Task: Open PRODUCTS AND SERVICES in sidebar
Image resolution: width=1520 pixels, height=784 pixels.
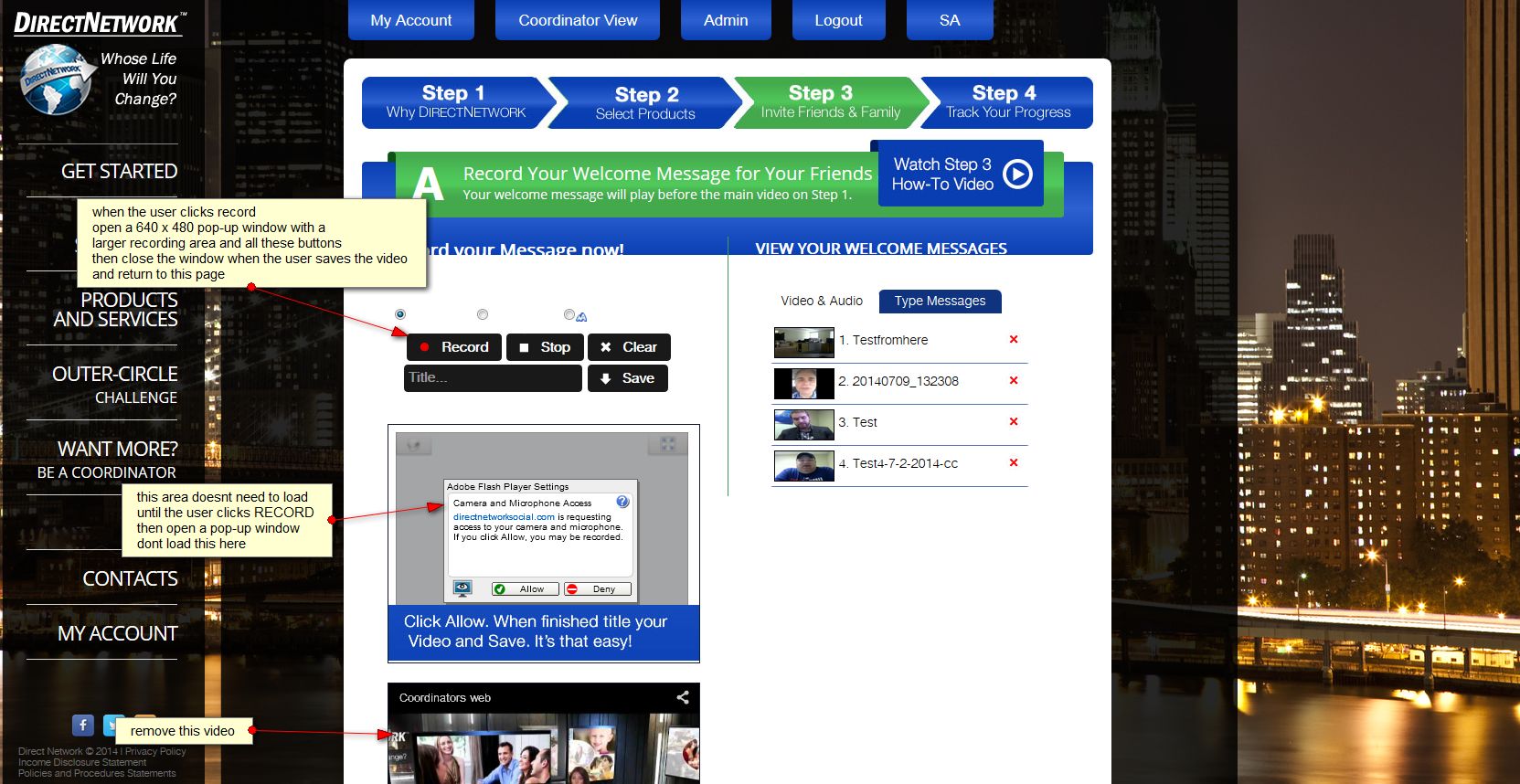Action: pos(115,310)
